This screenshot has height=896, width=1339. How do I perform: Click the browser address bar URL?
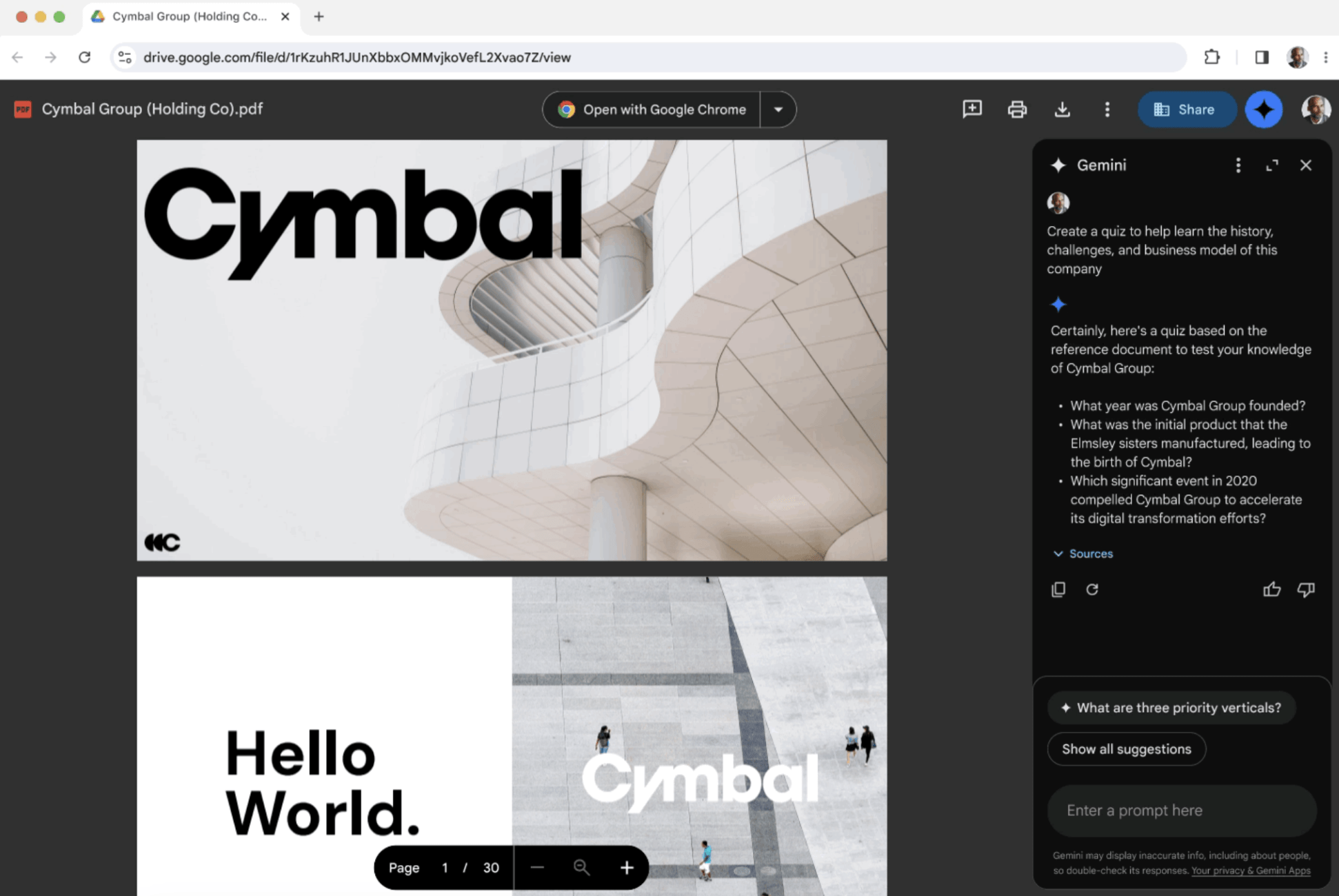point(357,57)
